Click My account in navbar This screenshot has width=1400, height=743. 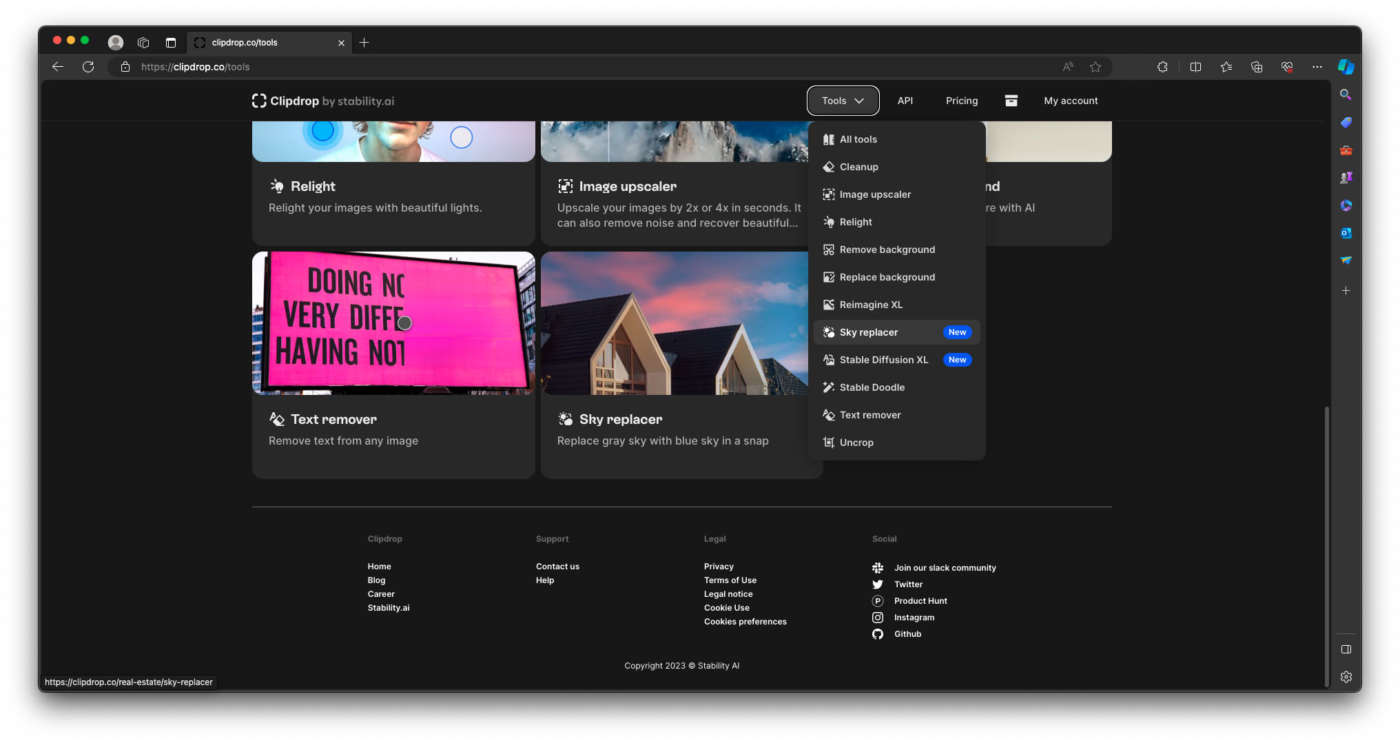pyautogui.click(x=1070, y=101)
